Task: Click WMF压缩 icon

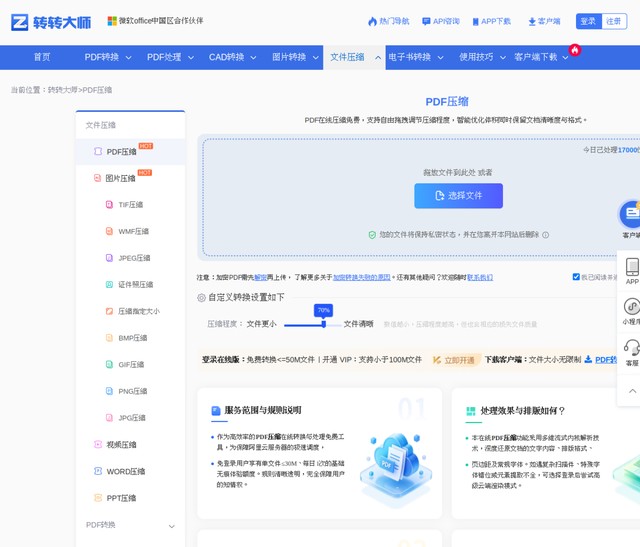Action: click(x=109, y=231)
